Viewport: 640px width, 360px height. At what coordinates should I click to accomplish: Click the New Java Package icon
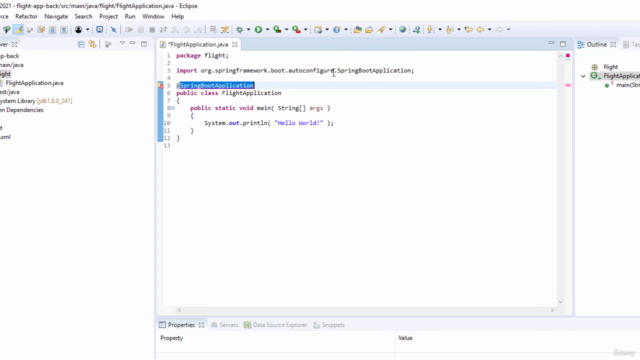click(318, 29)
